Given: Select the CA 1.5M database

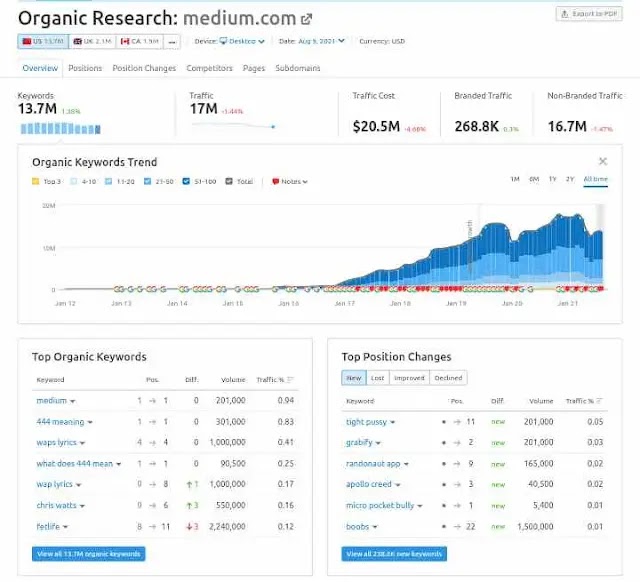Looking at the screenshot, I should pyautogui.click(x=140, y=41).
